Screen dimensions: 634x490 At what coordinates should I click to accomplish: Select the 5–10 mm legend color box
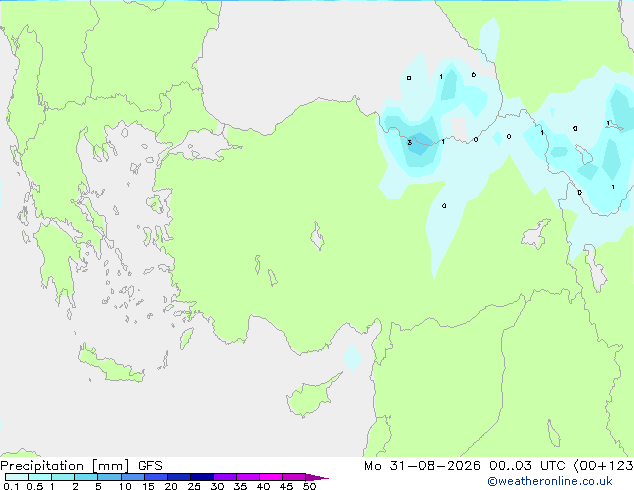pos(109,477)
